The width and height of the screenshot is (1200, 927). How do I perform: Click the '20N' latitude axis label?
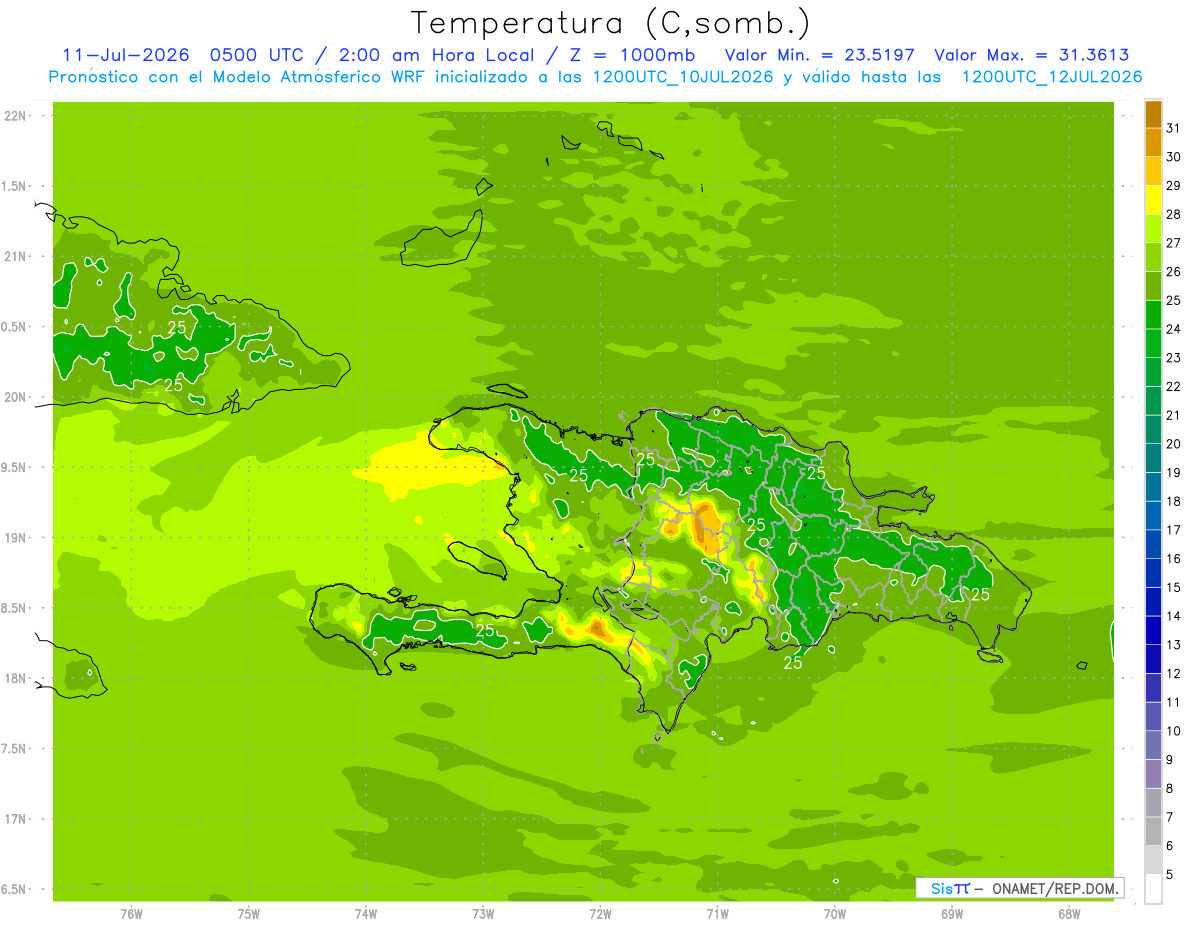pyautogui.click(x=16, y=397)
